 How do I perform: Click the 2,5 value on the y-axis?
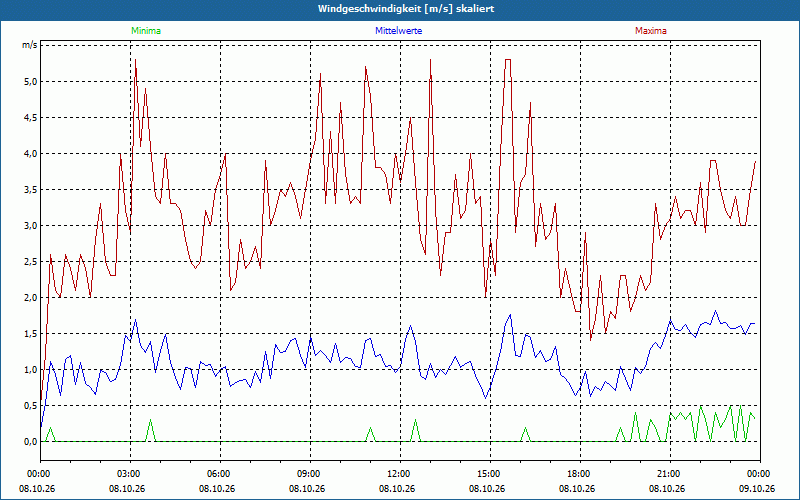pos(31,262)
